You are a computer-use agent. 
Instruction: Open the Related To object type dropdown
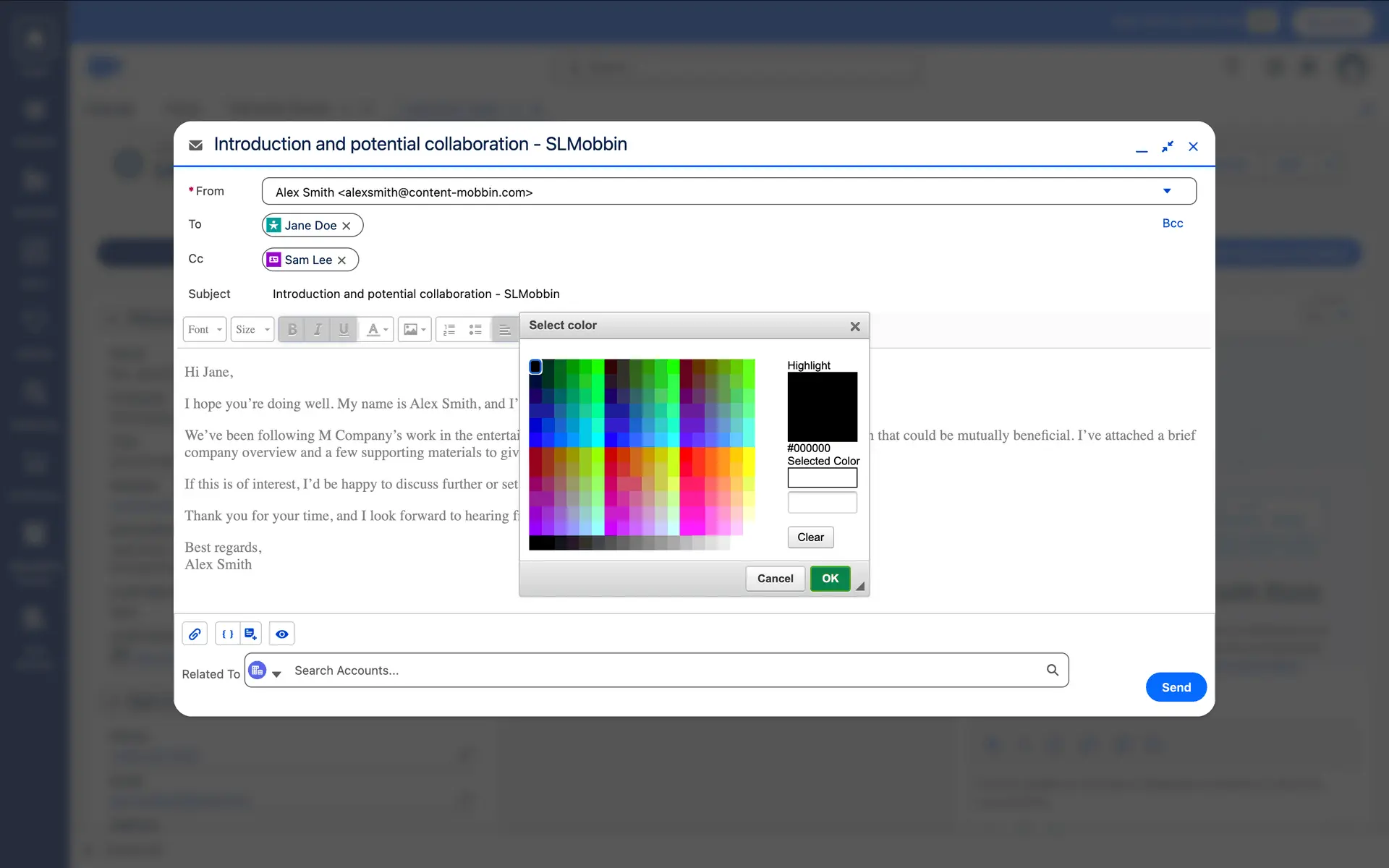coord(276,674)
